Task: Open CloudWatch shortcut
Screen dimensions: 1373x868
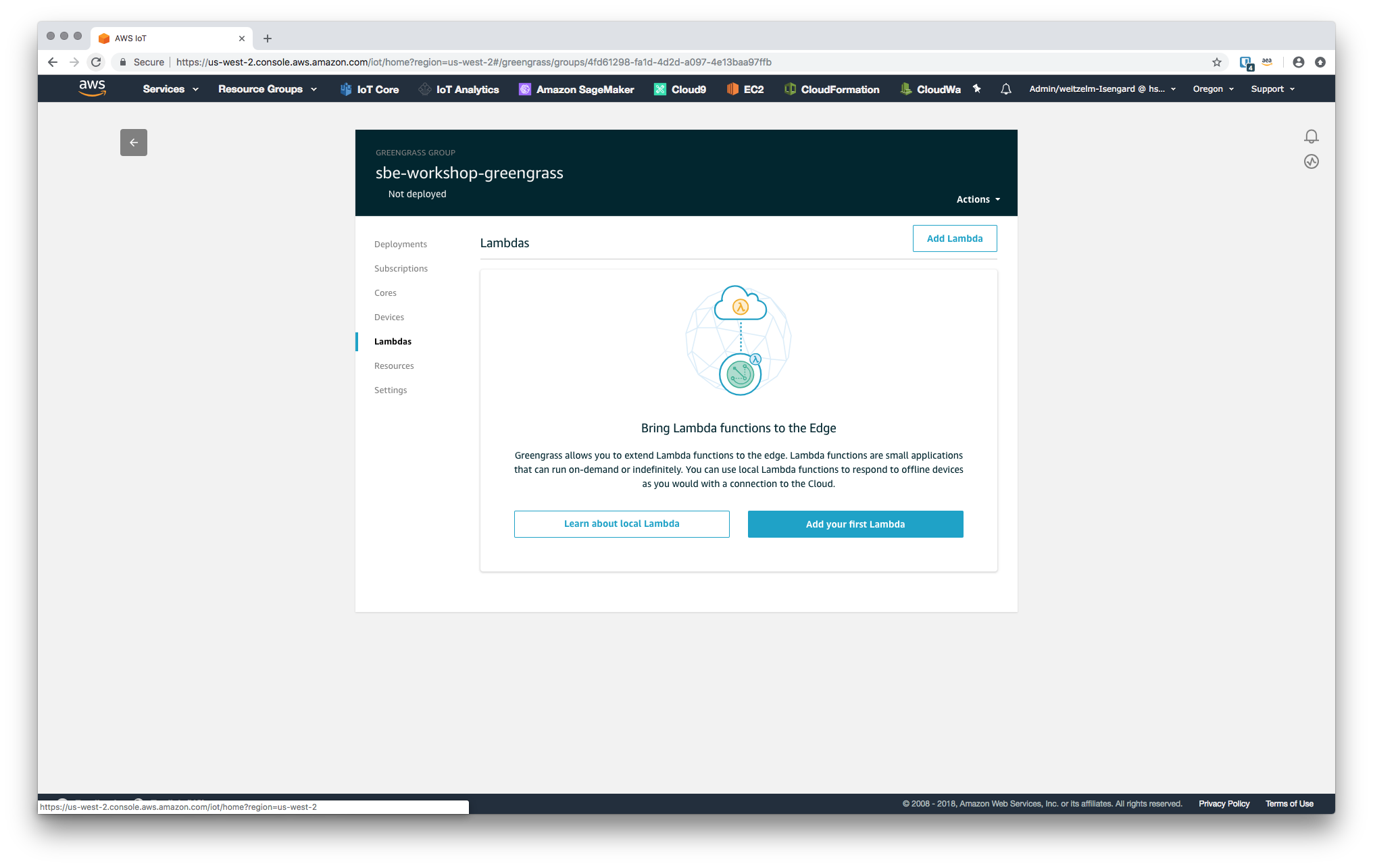Action: pos(930,89)
